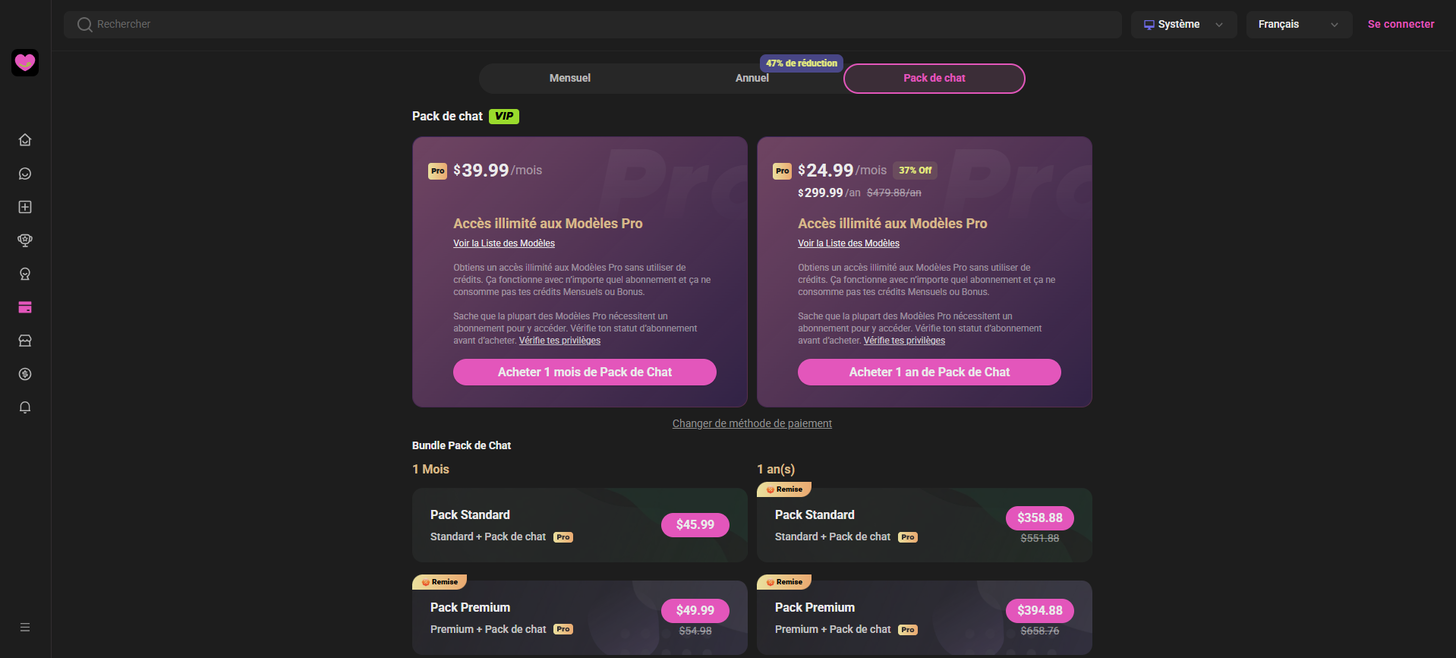Click the $299.99 /an price text
Viewport: 1456px width, 658px height.
(829, 193)
